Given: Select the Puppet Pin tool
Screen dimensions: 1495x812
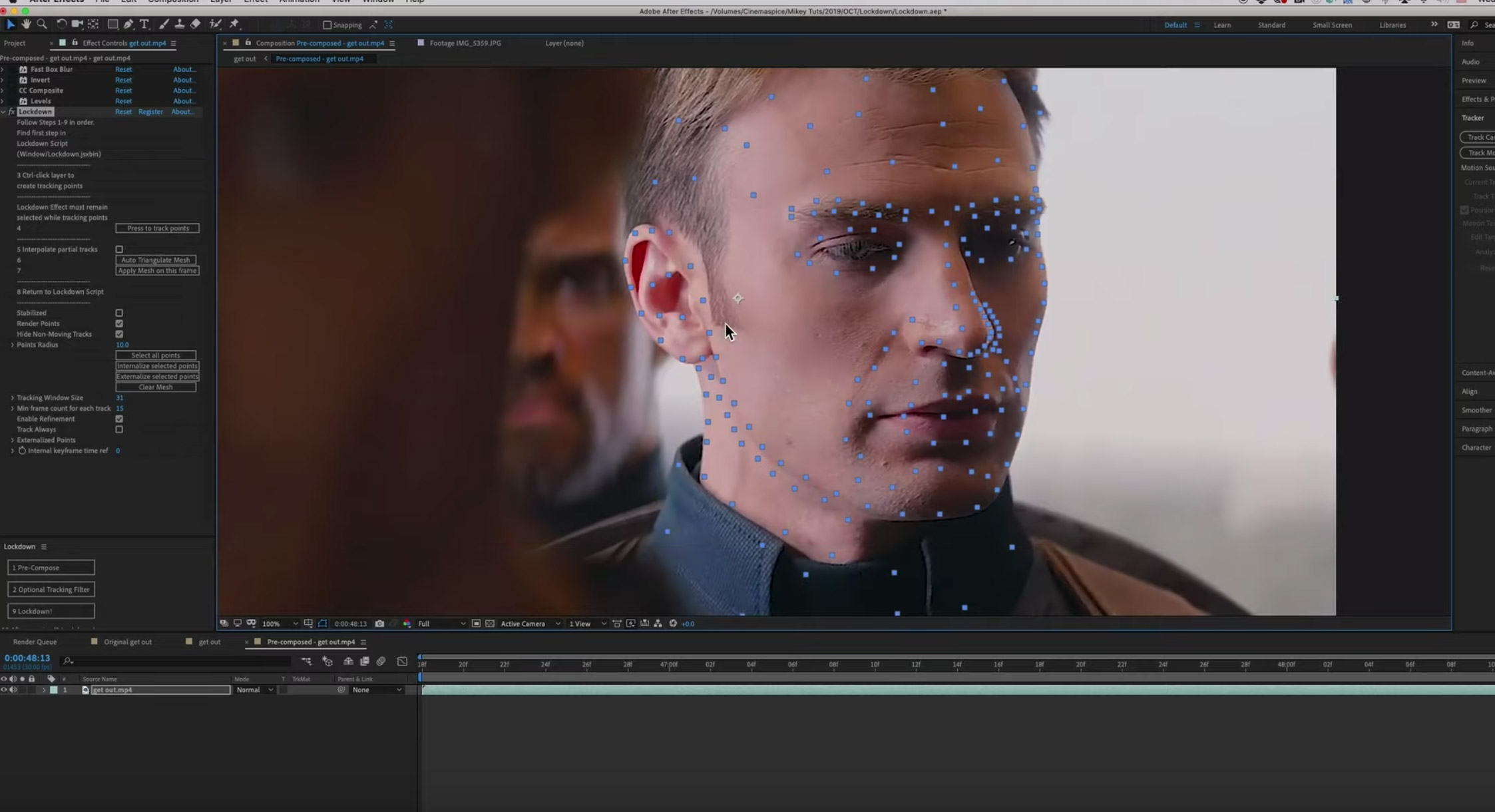Looking at the screenshot, I should [234, 25].
